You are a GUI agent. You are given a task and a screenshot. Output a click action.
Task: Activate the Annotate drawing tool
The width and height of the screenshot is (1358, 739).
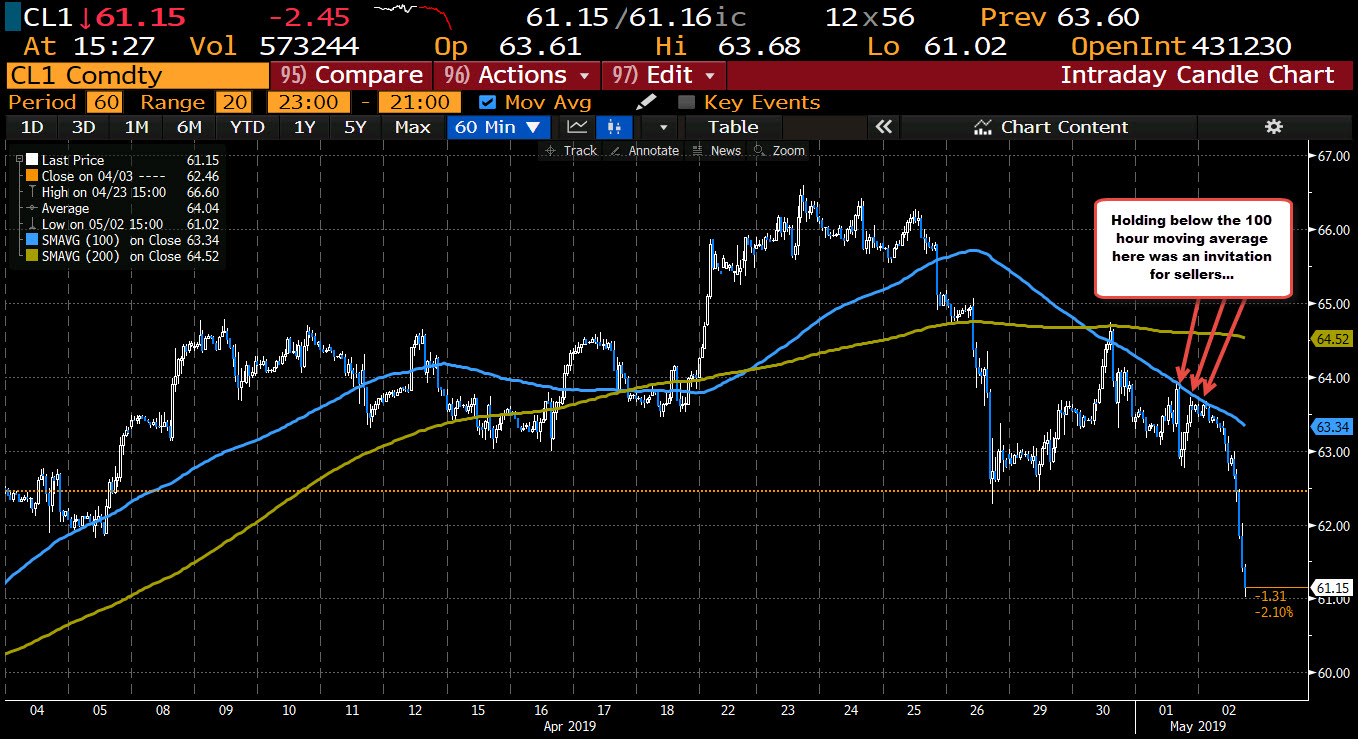[643, 150]
